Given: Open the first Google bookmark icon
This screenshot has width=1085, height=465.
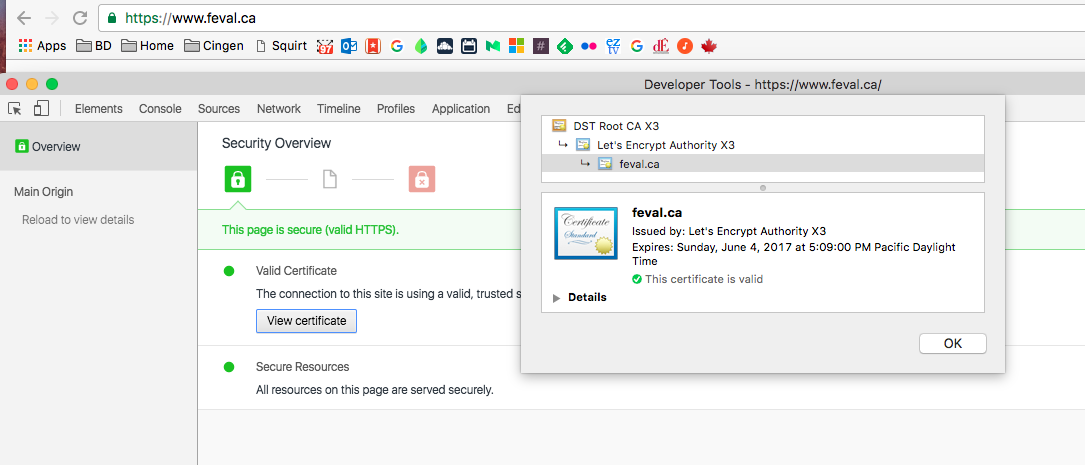Looking at the screenshot, I should [x=396, y=46].
